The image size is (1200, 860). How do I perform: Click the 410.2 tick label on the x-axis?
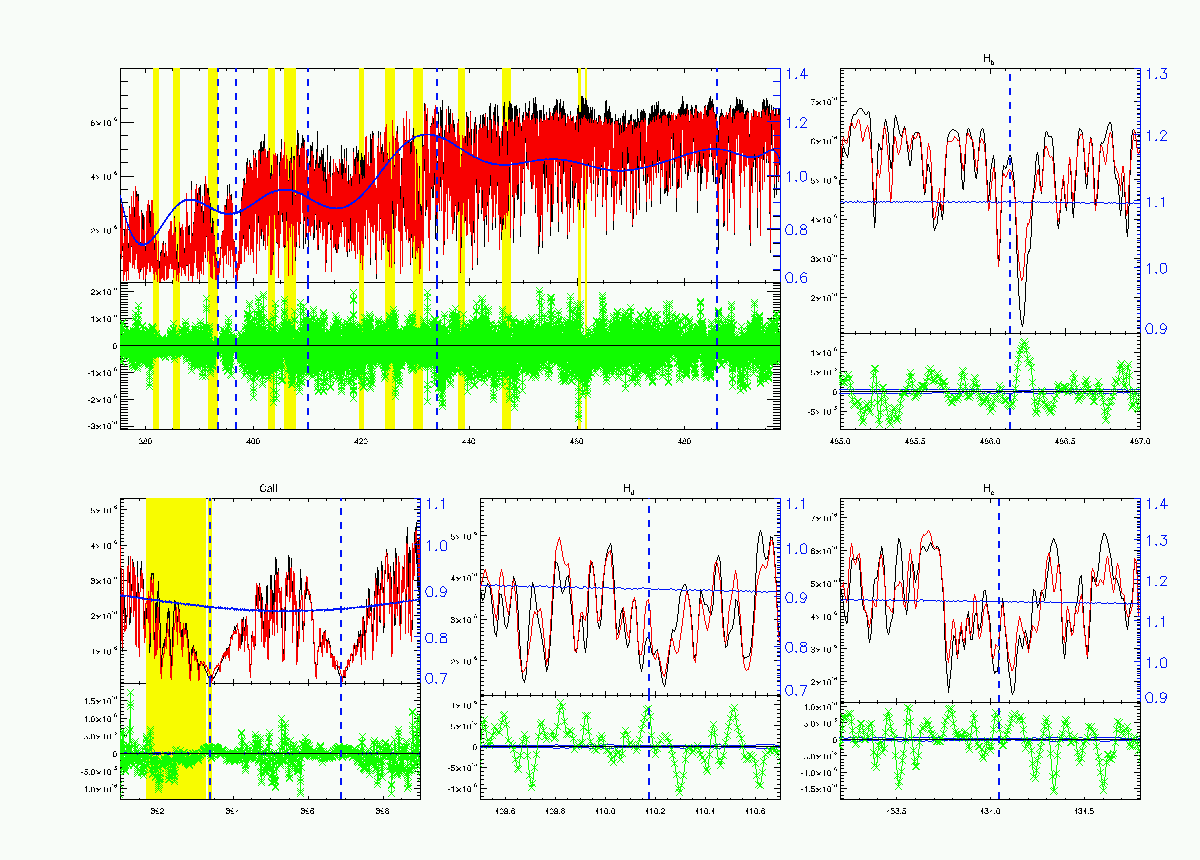(654, 810)
